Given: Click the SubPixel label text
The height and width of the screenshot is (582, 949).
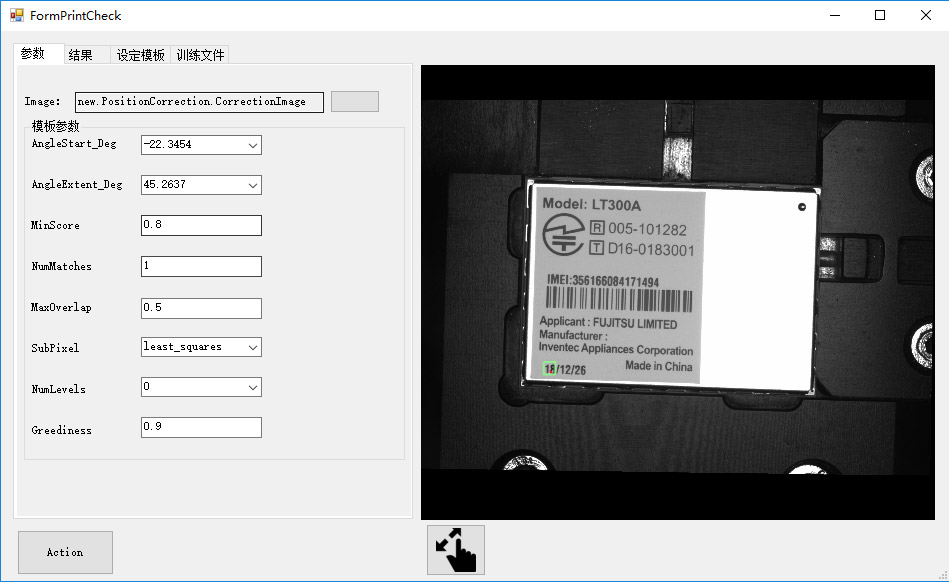Looking at the screenshot, I should click(55, 348).
